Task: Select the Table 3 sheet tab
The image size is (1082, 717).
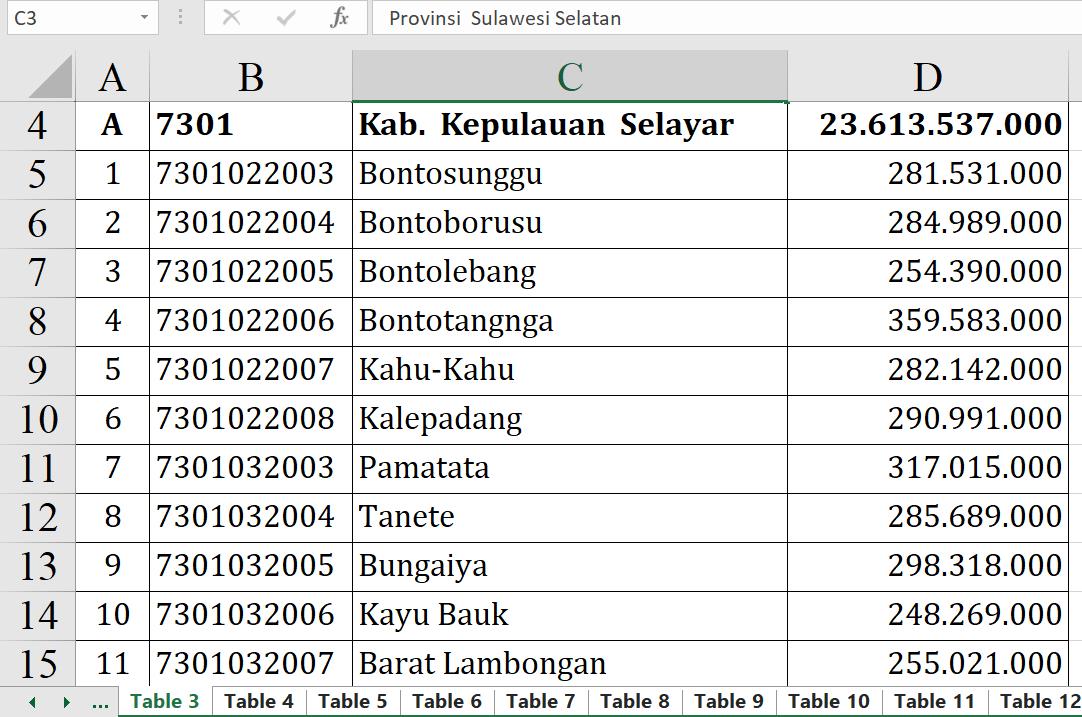Action: coord(165,702)
